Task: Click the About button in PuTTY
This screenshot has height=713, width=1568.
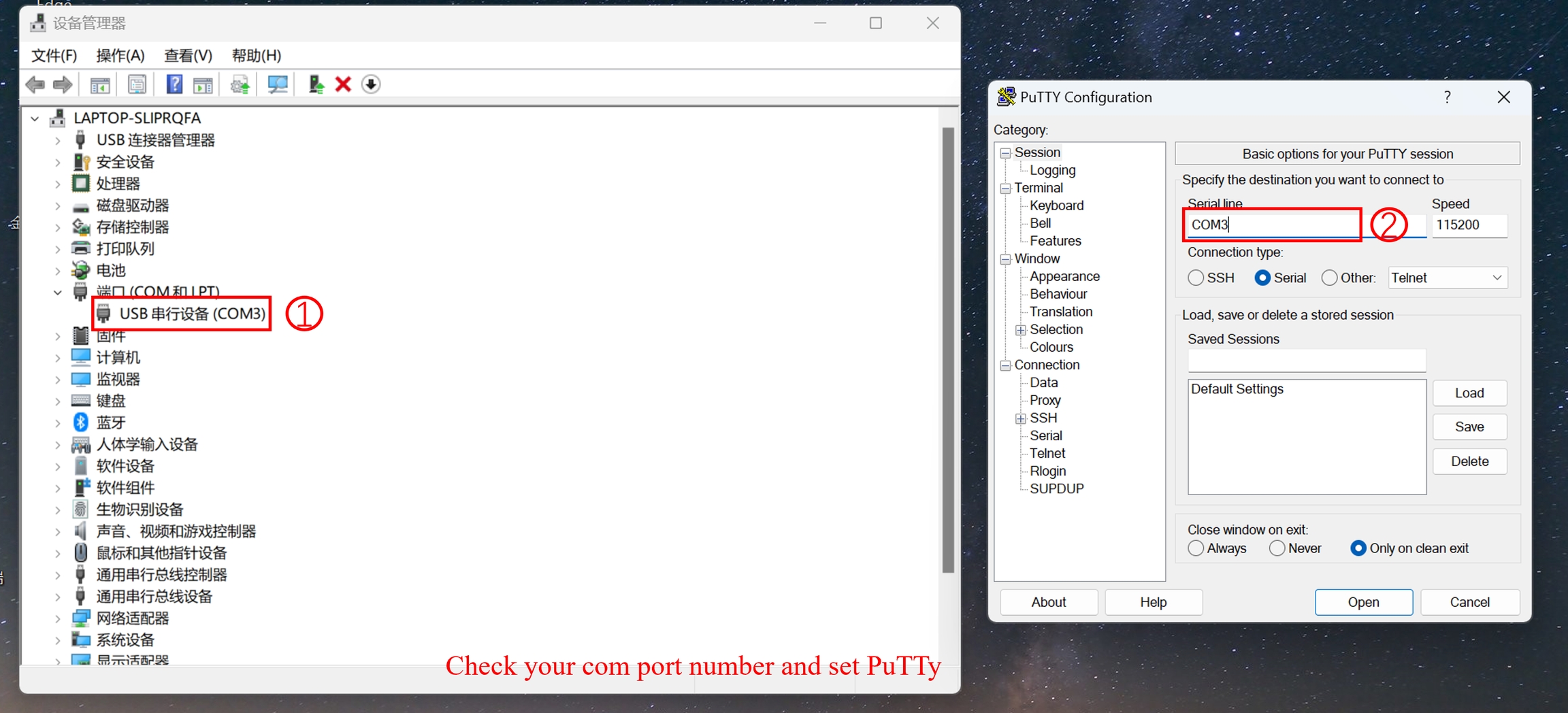Action: [1049, 602]
